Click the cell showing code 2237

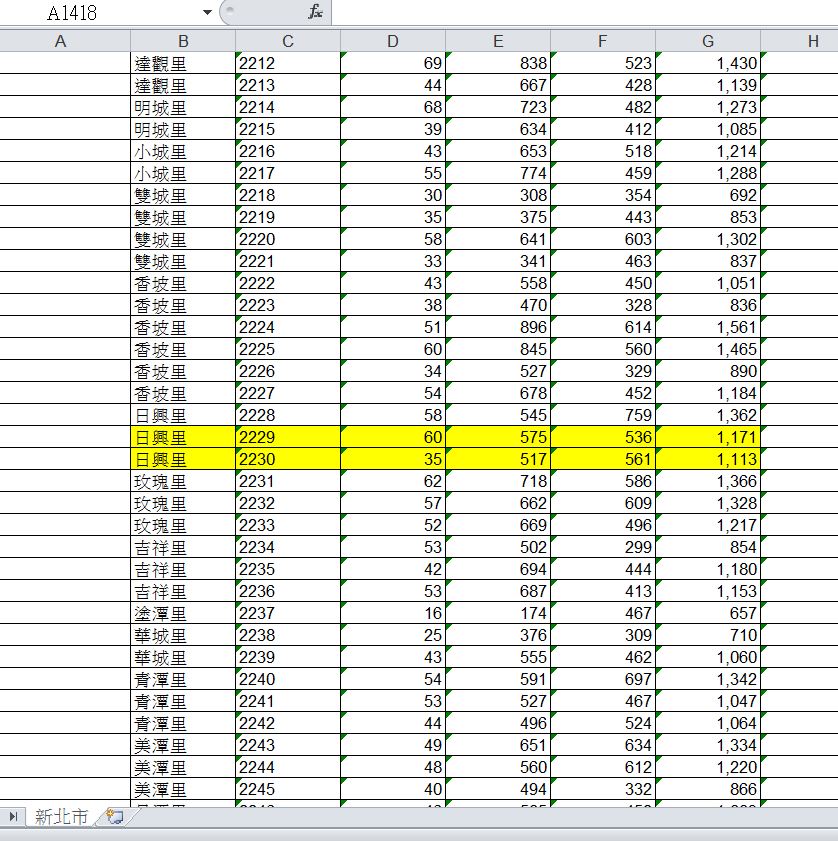click(288, 613)
